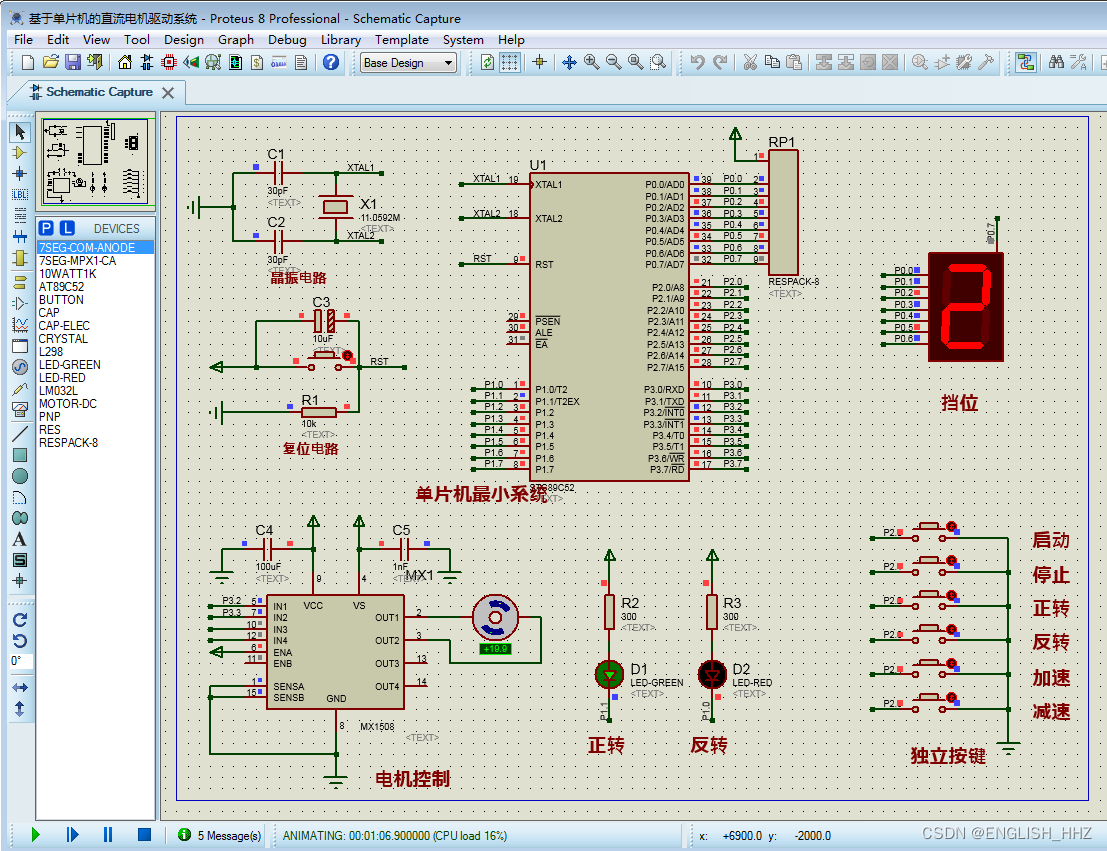Stop the simulation with the square button
Screen dimensions: 1107x851
144,835
